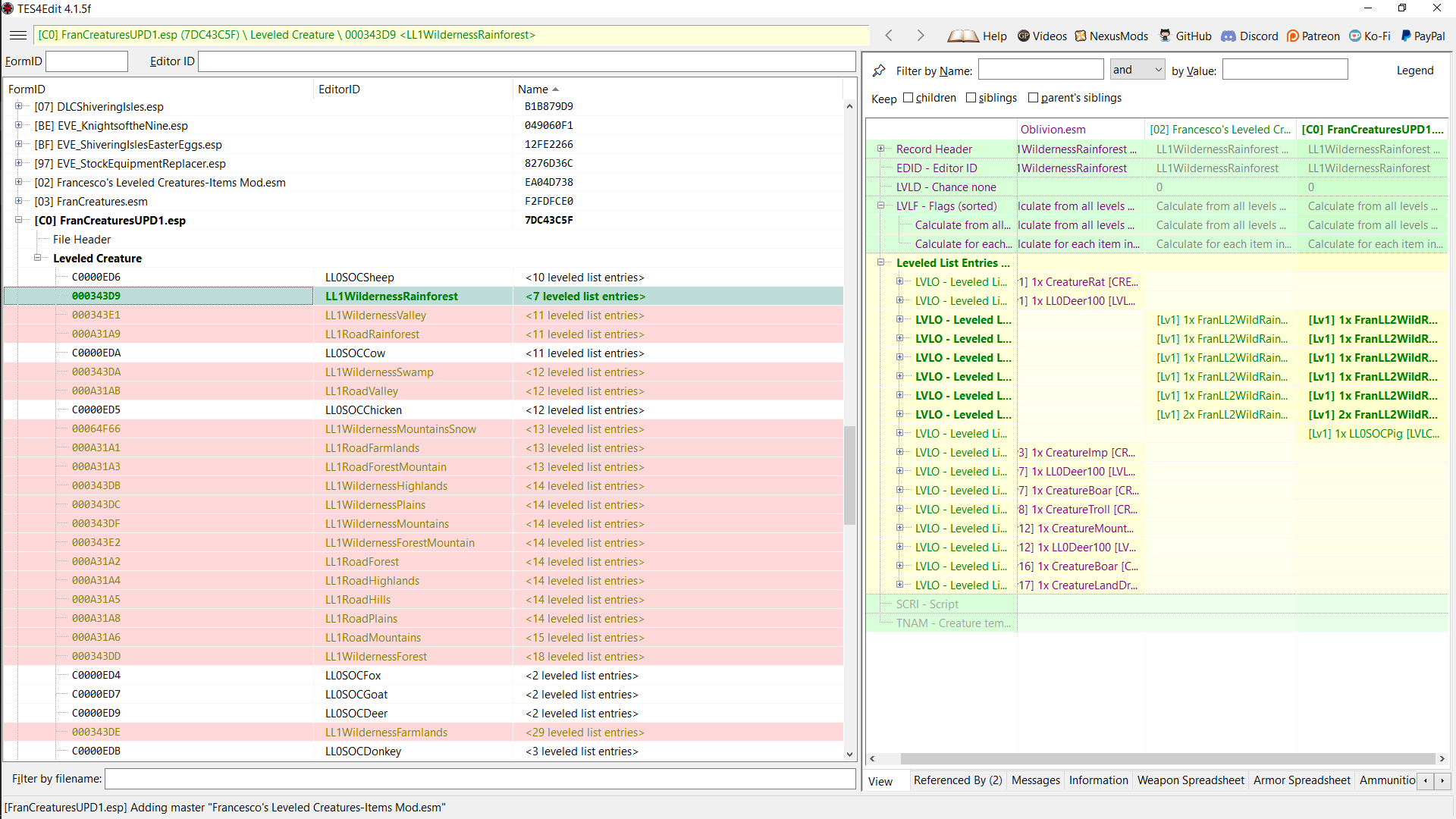
Task: Switch to the Messages tab
Action: tap(1036, 780)
